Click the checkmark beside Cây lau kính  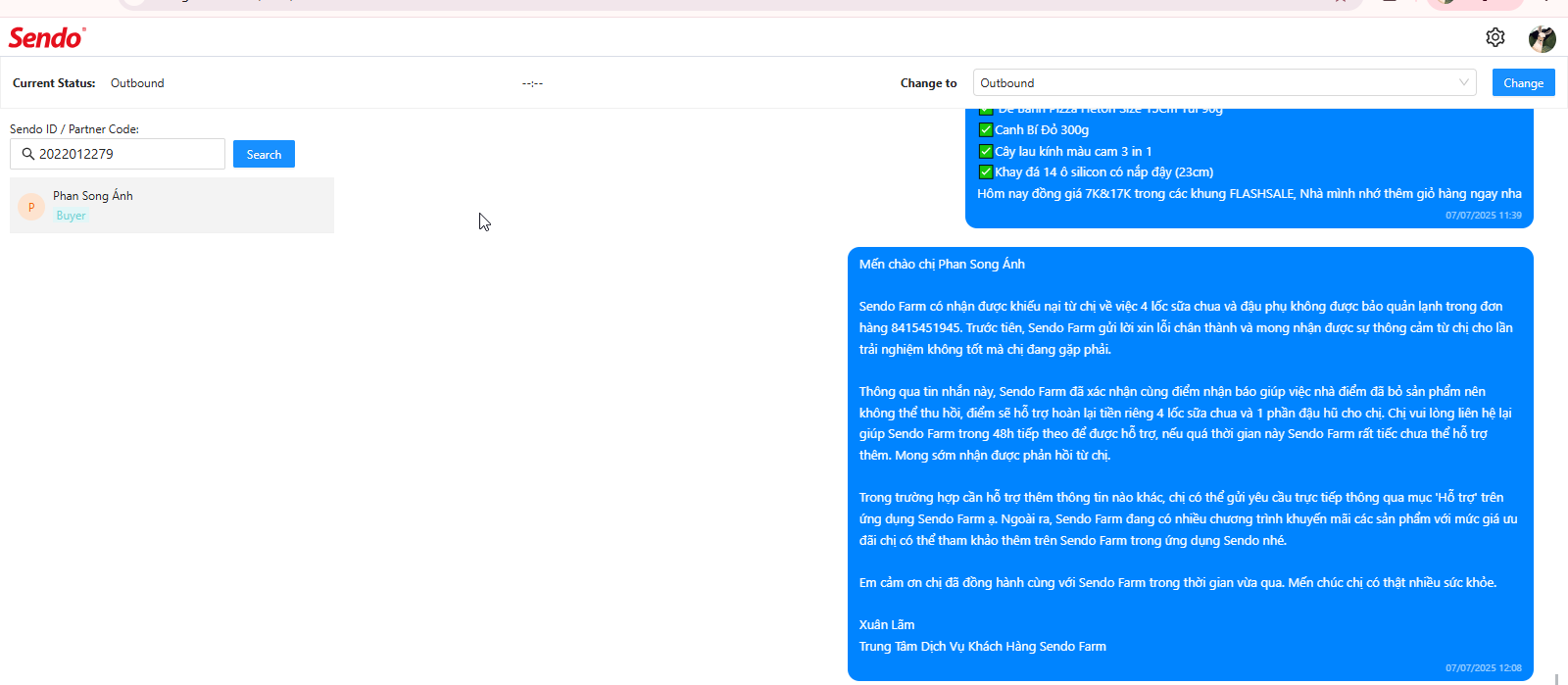tap(986, 151)
